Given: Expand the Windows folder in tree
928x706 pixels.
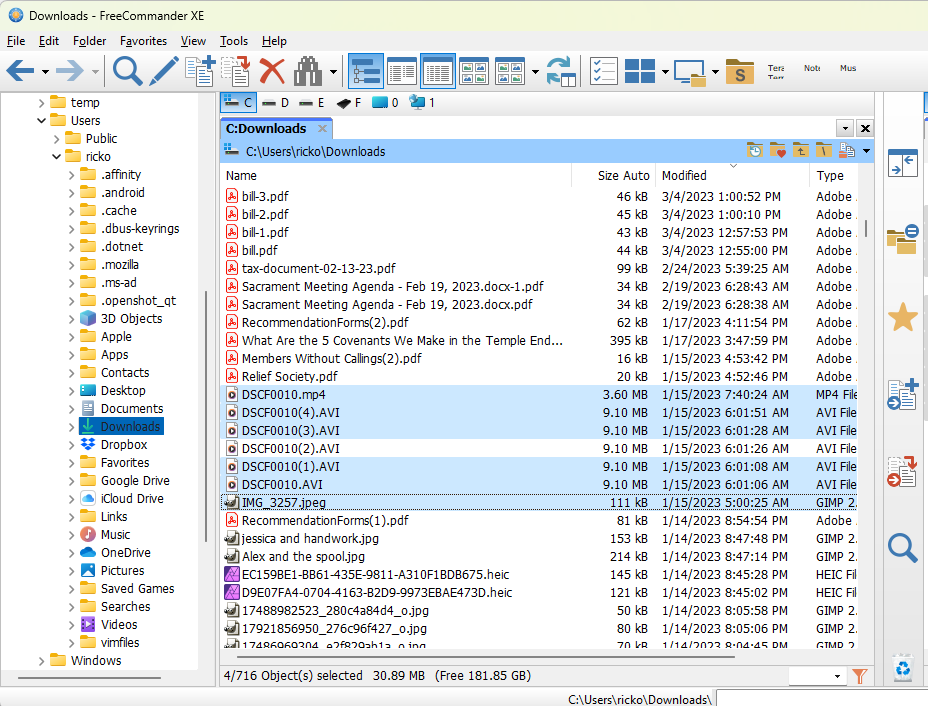Looking at the screenshot, I should coord(41,661).
